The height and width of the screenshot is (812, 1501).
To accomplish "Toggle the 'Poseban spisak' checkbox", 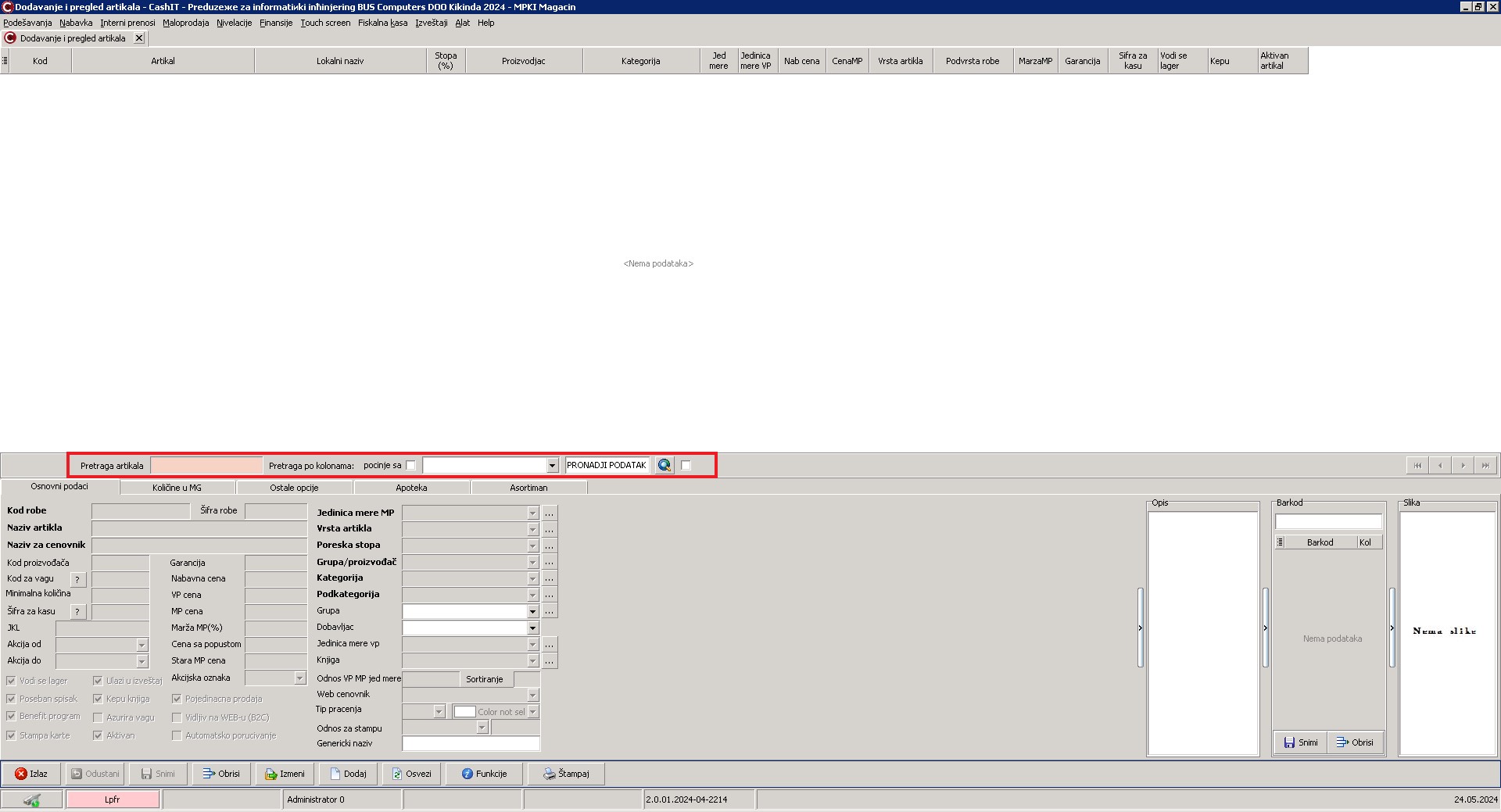I will point(11,699).
